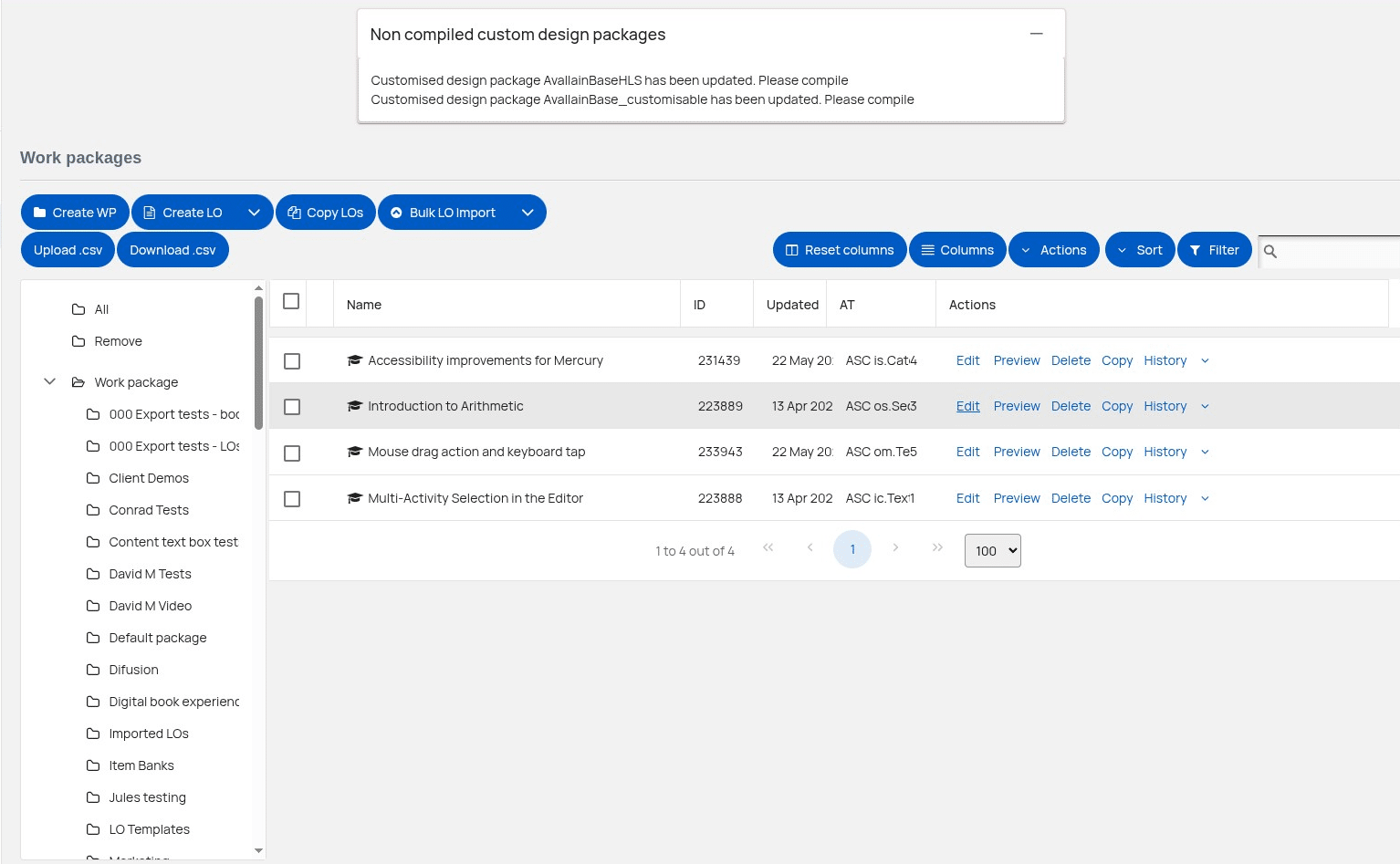Click Default package folder icon
This screenshot has height=864, width=1400.
click(93, 638)
